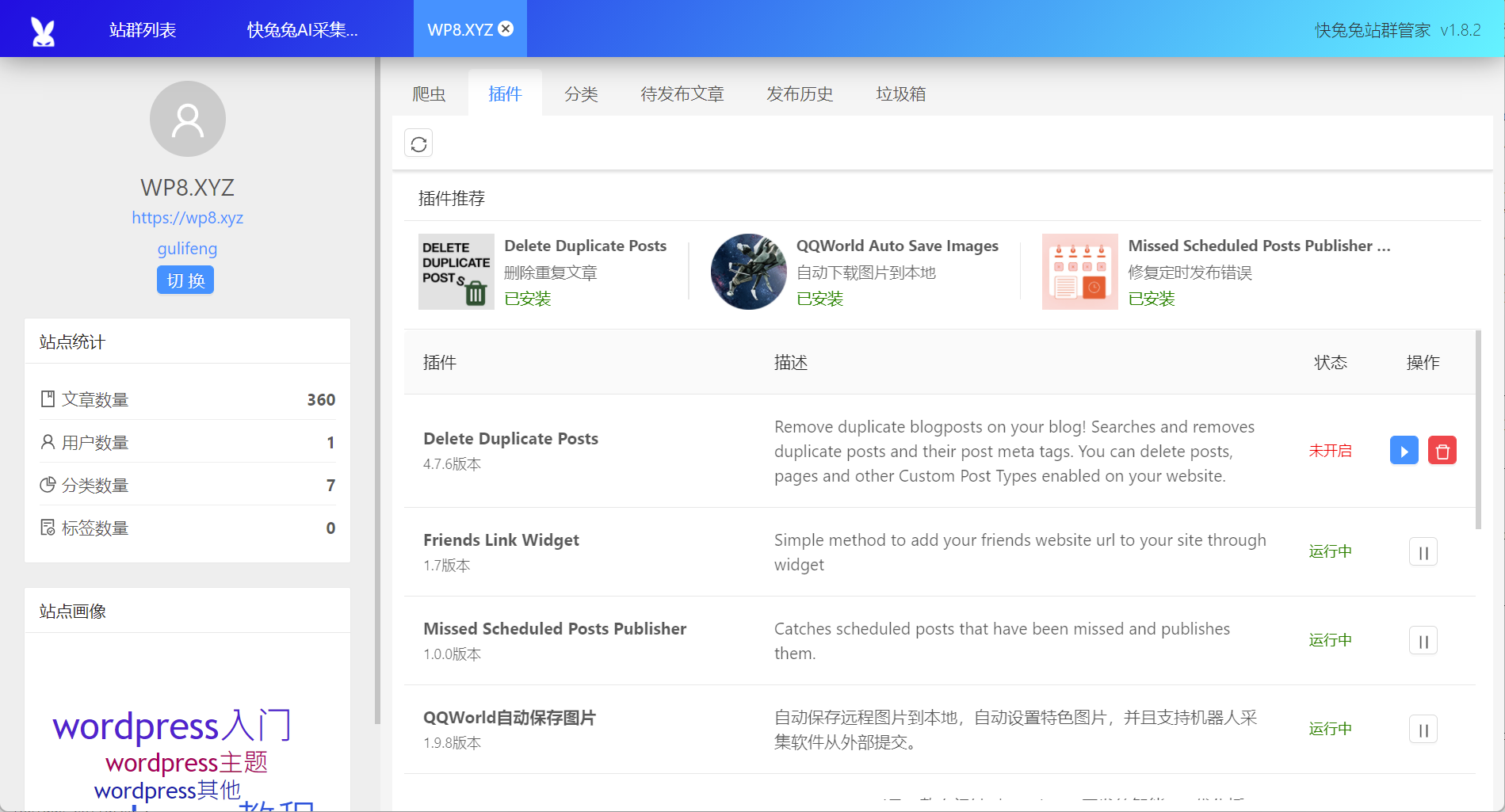This screenshot has width=1505, height=812.
Task: Click the Delete Duplicate Posts recommended thumbnail
Action: 456,272
